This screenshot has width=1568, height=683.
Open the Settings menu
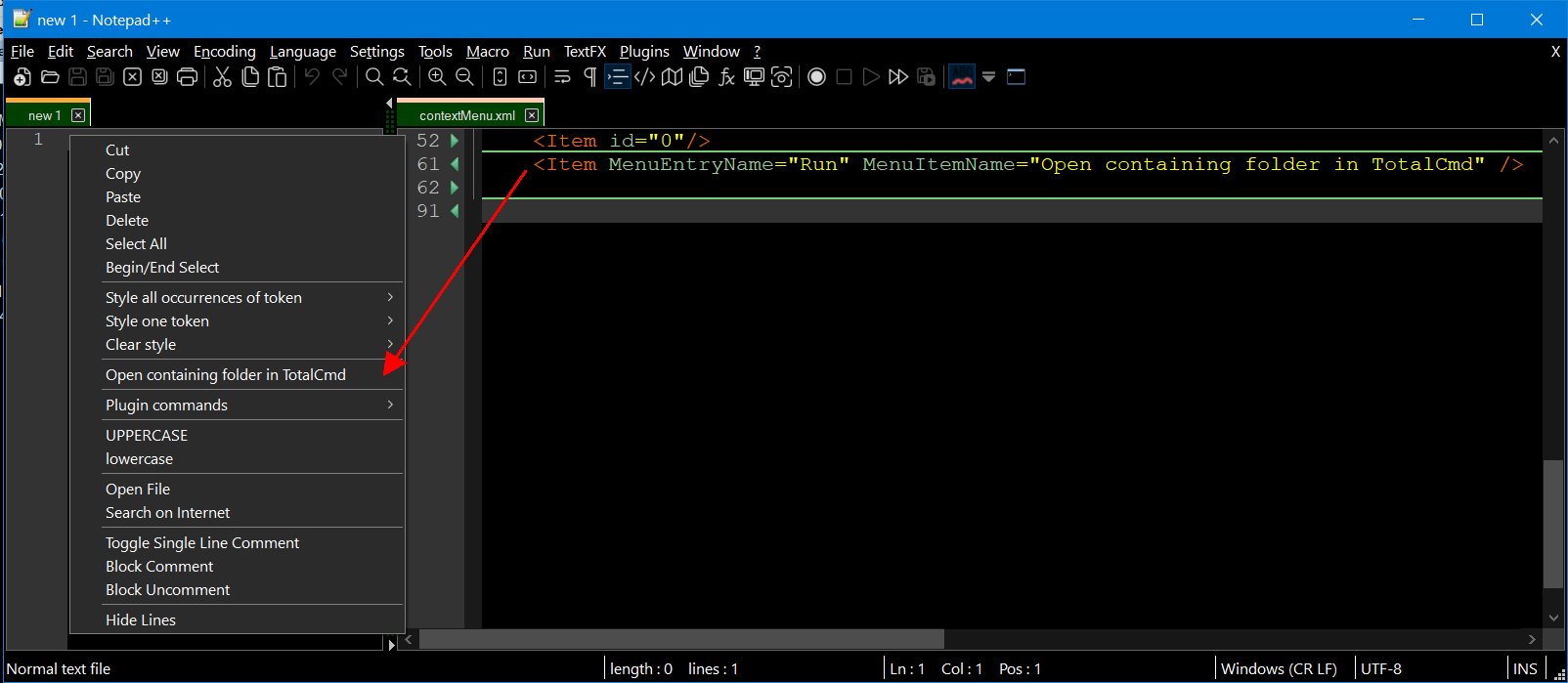377,52
